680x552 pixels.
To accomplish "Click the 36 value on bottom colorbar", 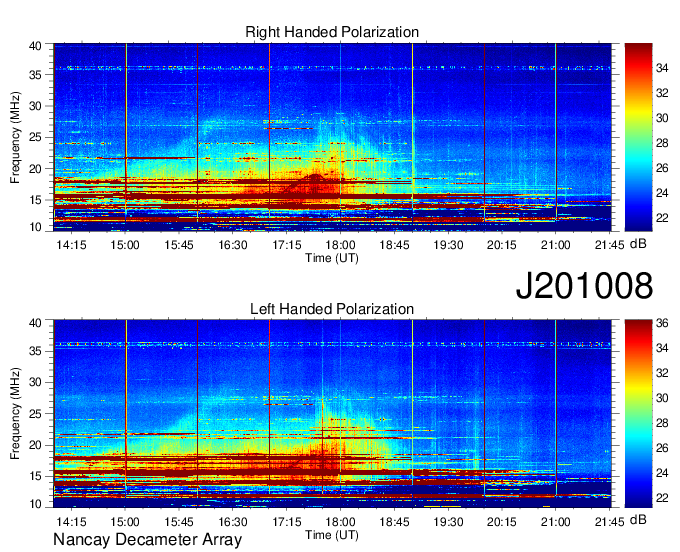I will point(662,323).
